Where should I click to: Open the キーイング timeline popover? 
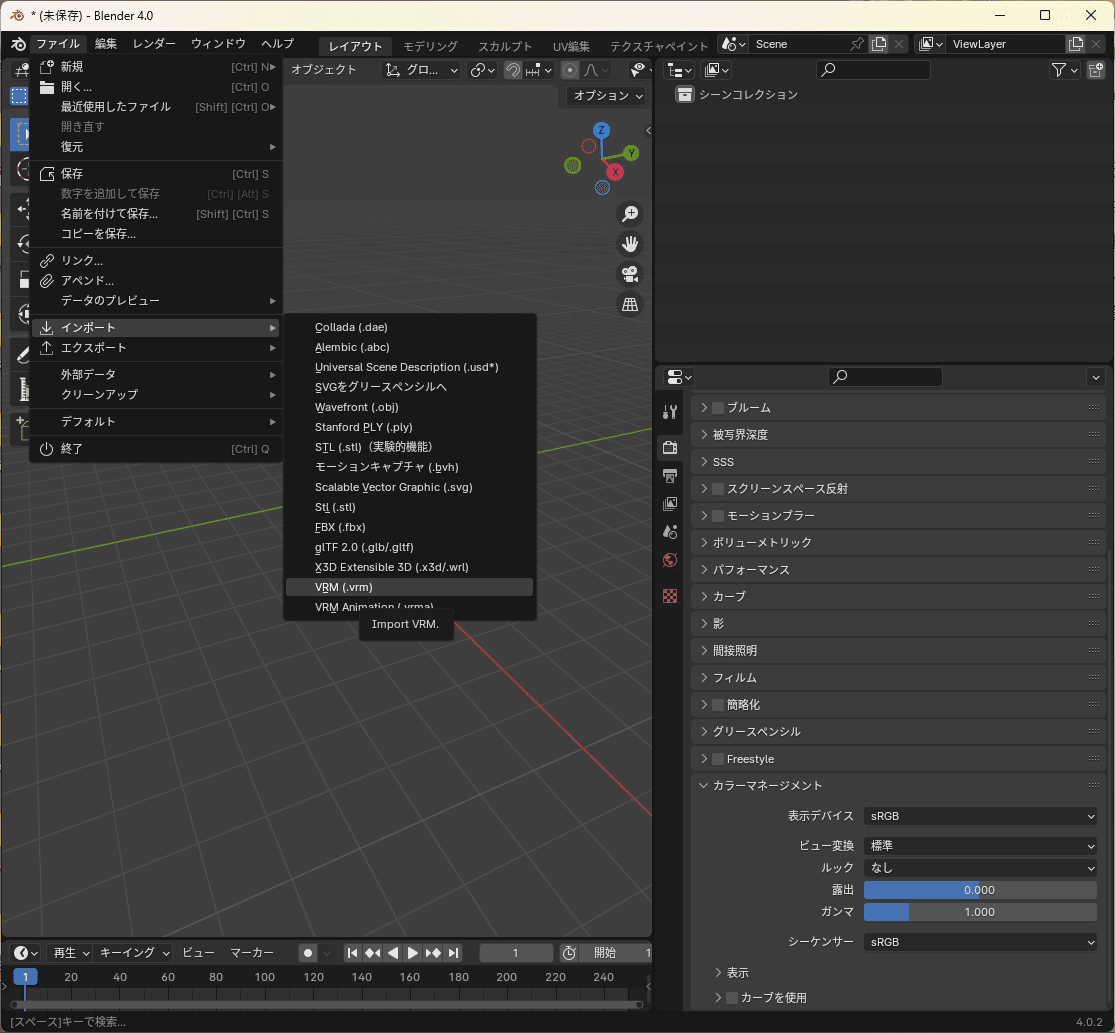pyautogui.click(x=134, y=953)
